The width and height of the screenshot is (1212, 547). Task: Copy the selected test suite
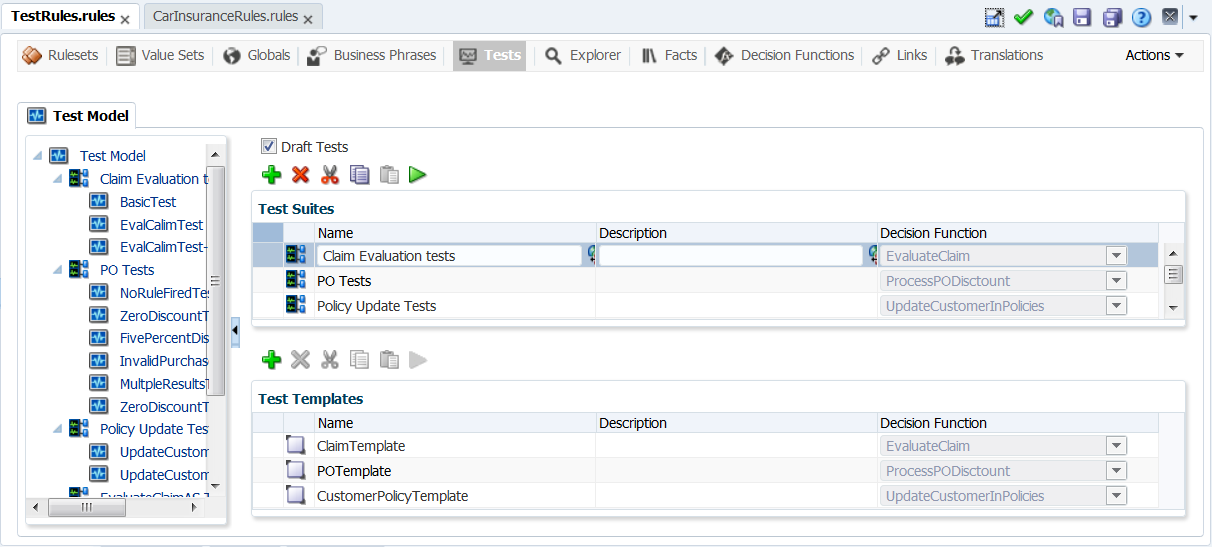359,175
